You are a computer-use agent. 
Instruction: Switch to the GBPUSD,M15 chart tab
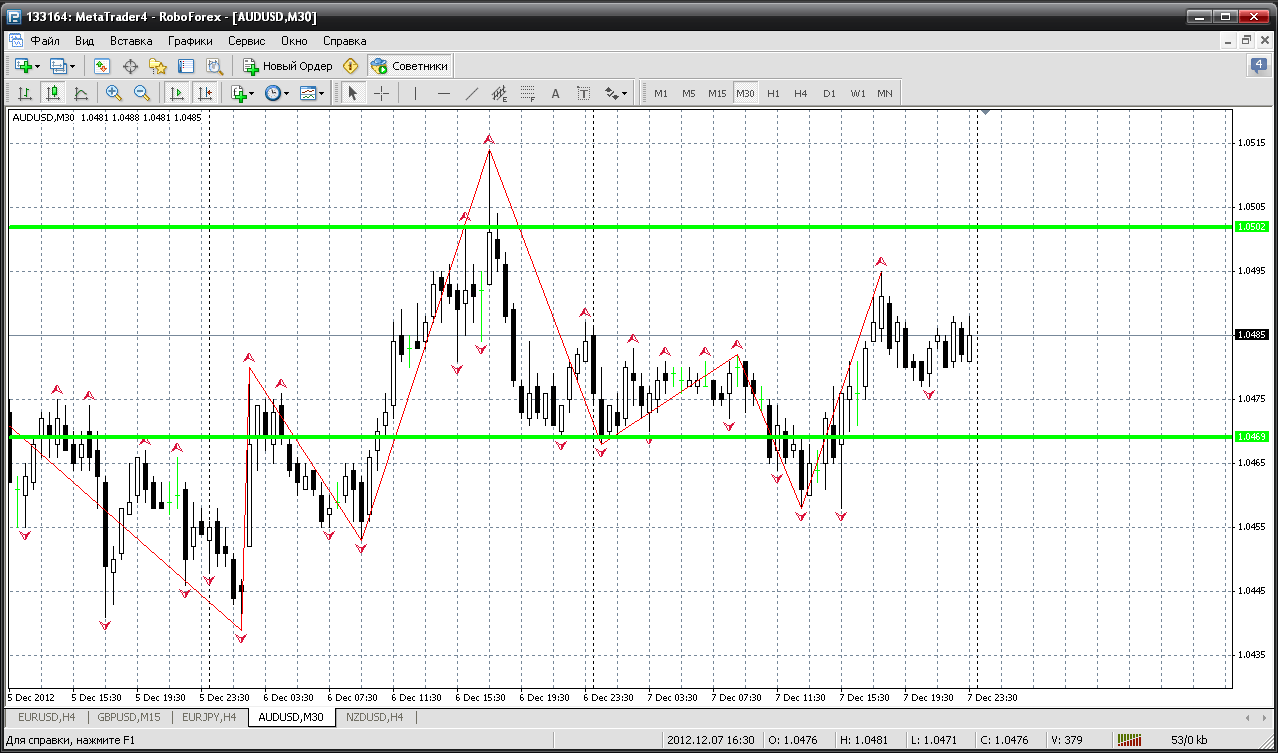129,717
